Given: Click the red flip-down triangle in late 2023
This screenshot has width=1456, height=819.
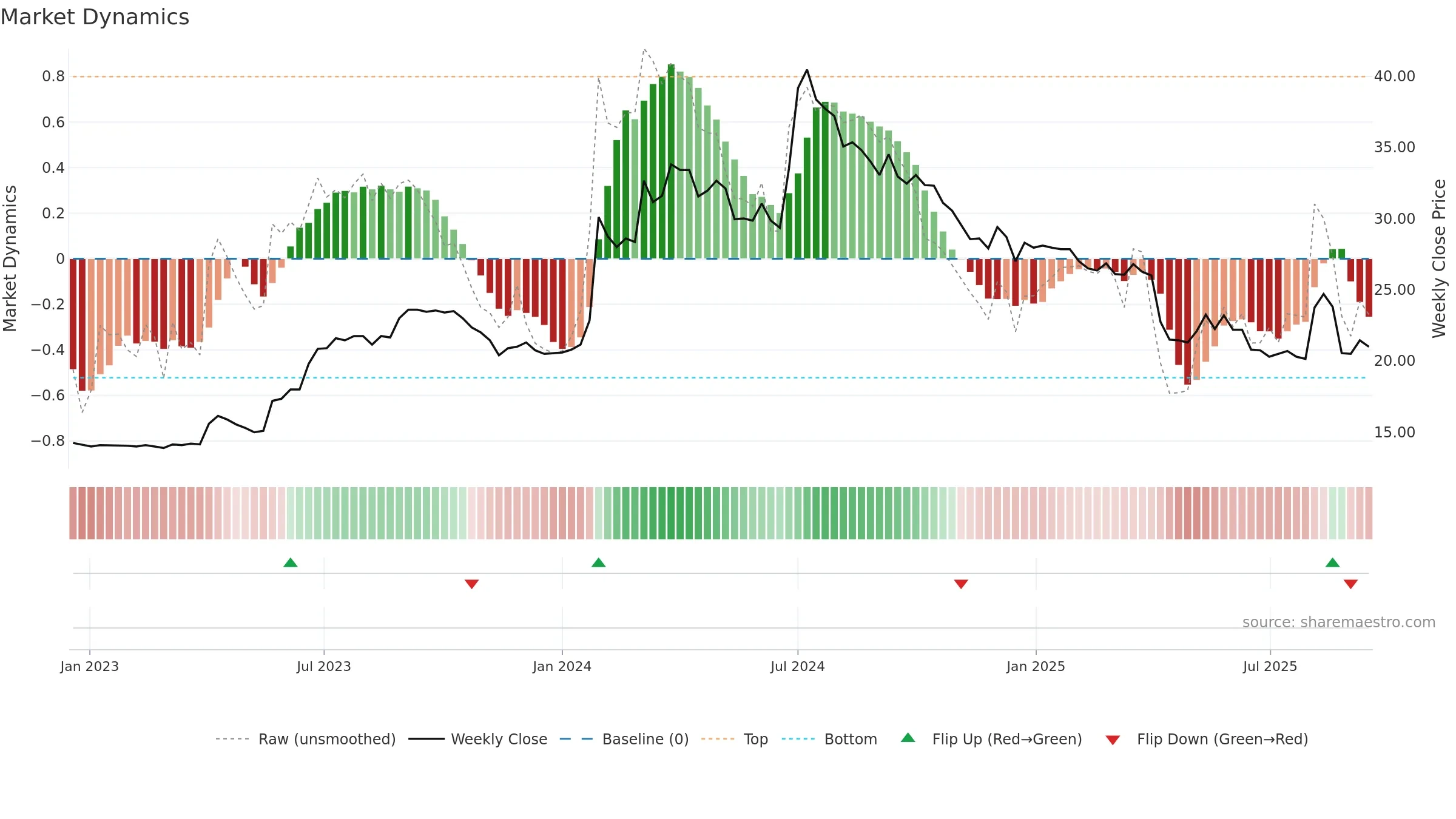Looking at the screenshot, I should coord(472,584).
